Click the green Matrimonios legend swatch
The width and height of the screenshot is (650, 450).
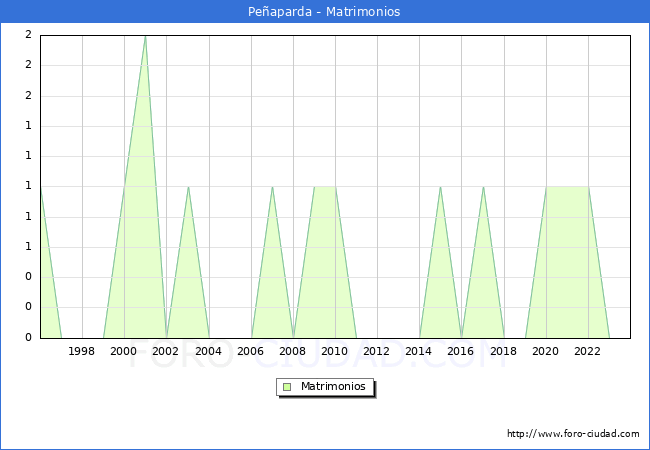pos(287,386)
